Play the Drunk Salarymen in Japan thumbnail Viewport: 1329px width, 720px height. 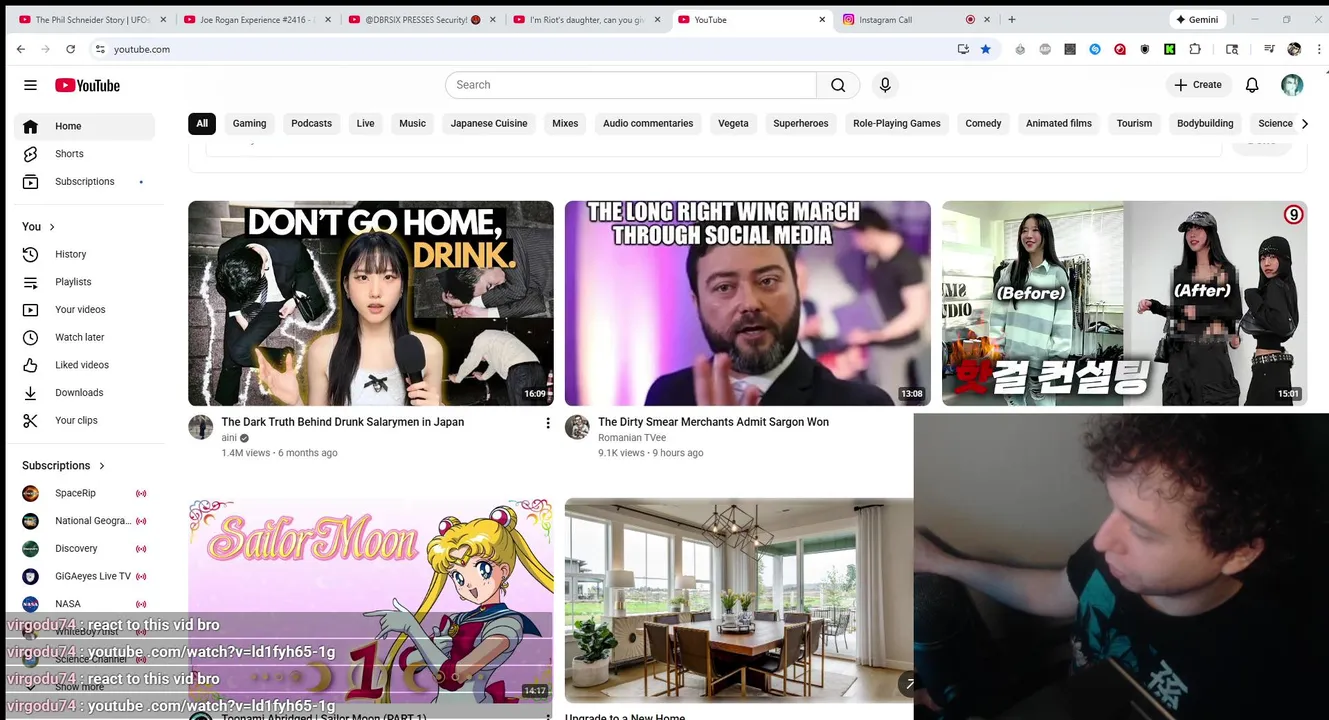pyautogui.click(x=371, y=303)
